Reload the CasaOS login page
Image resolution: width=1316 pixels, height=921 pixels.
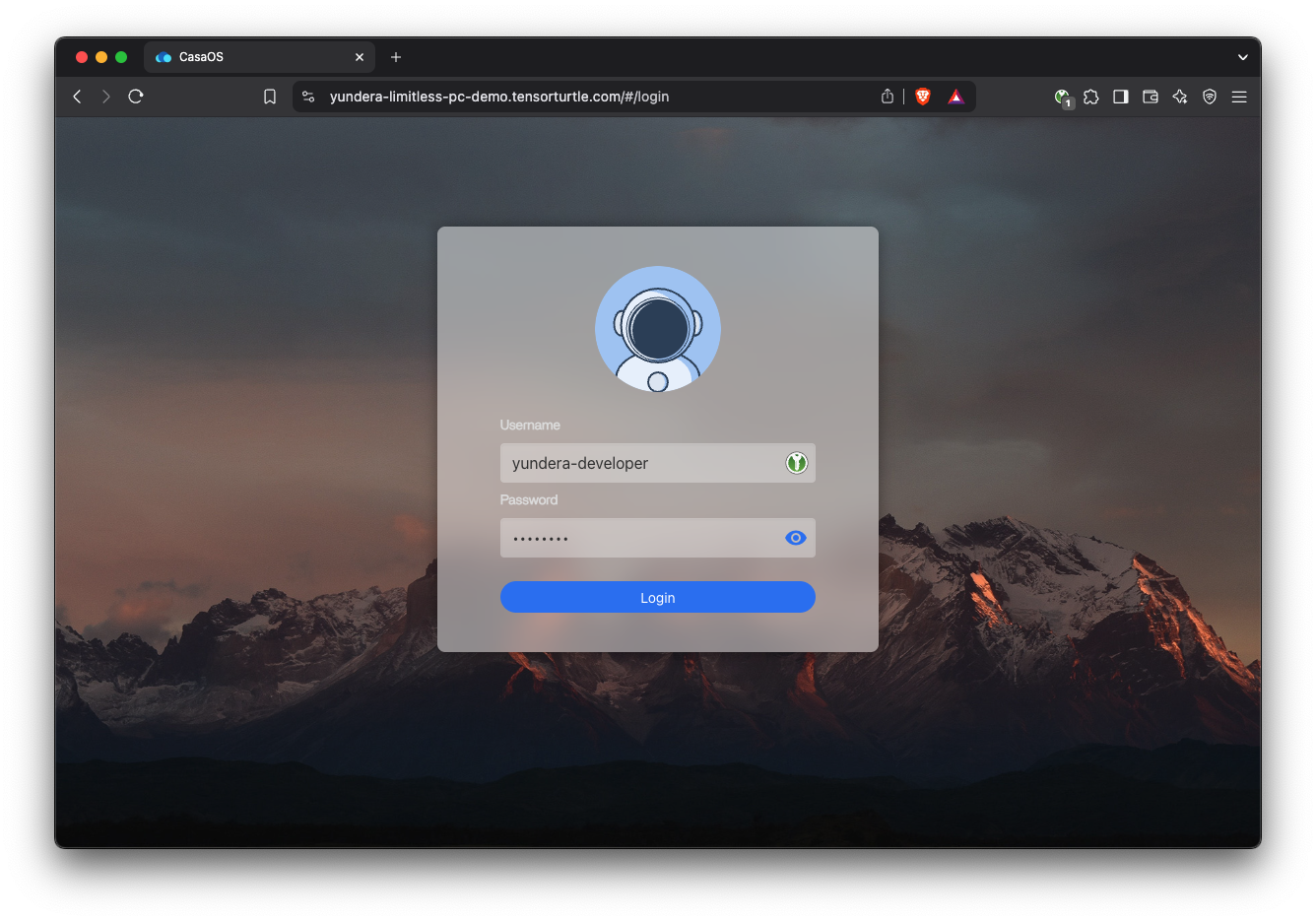point(136,97)
